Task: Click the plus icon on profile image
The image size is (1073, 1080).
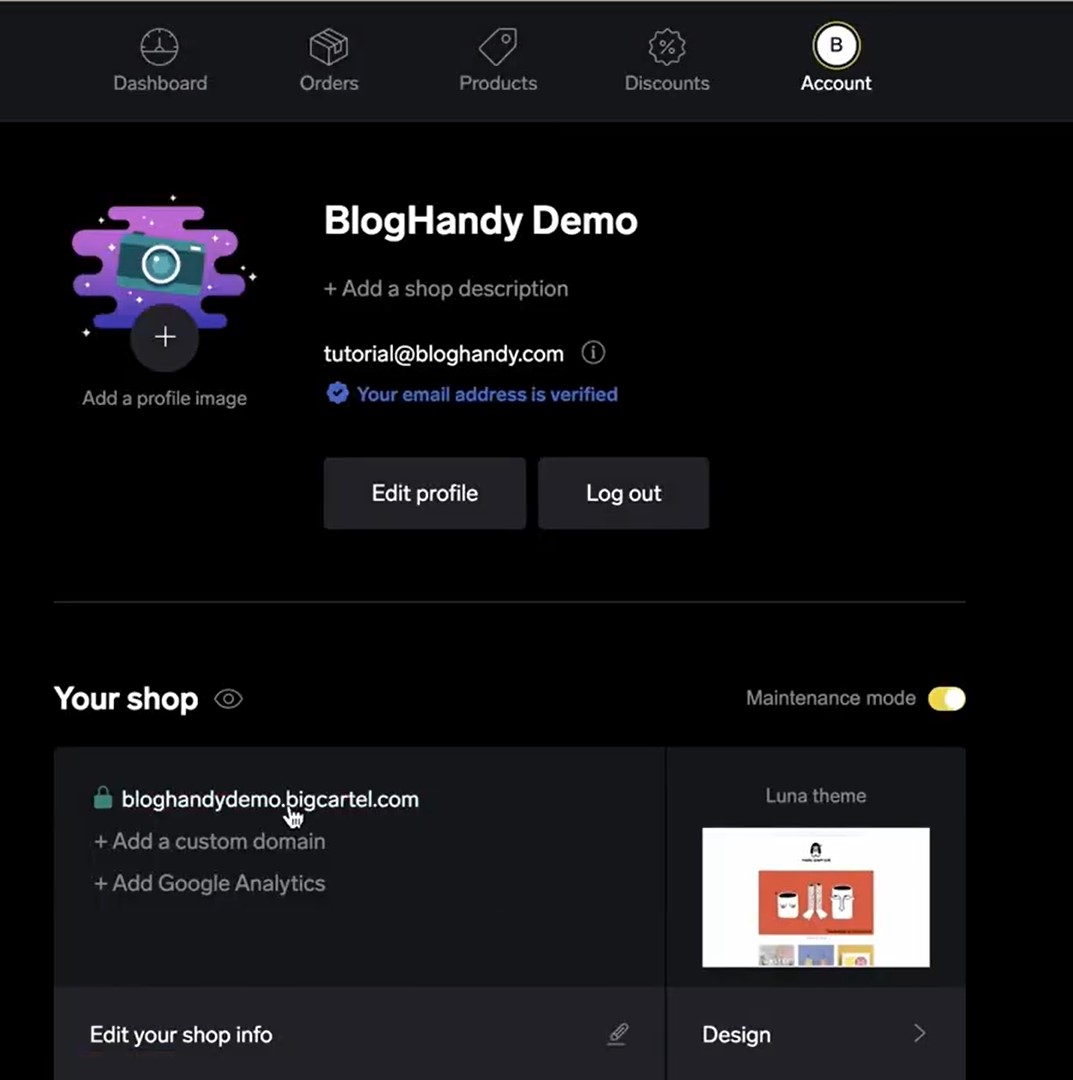Action: coord(165,337)
